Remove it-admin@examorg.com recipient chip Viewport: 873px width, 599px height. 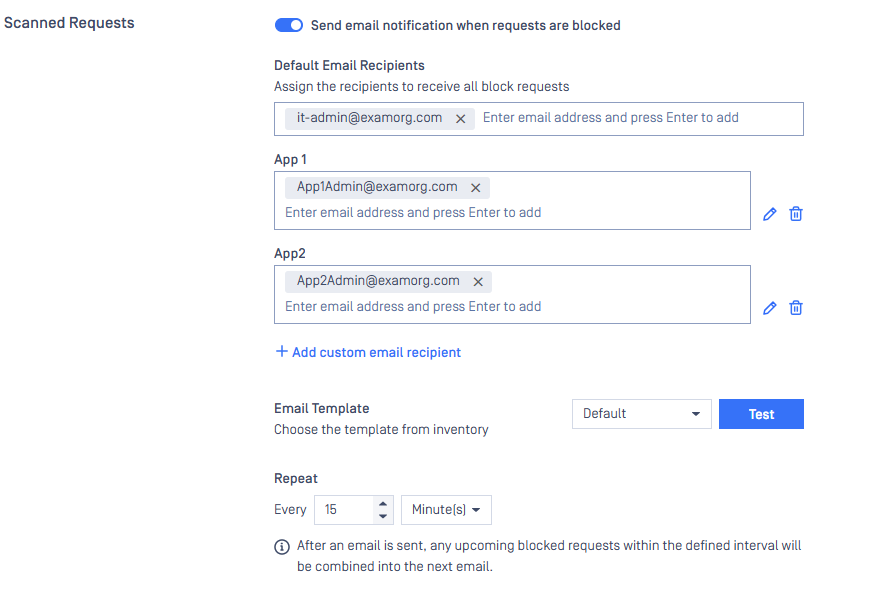click(x=460, y=119)
